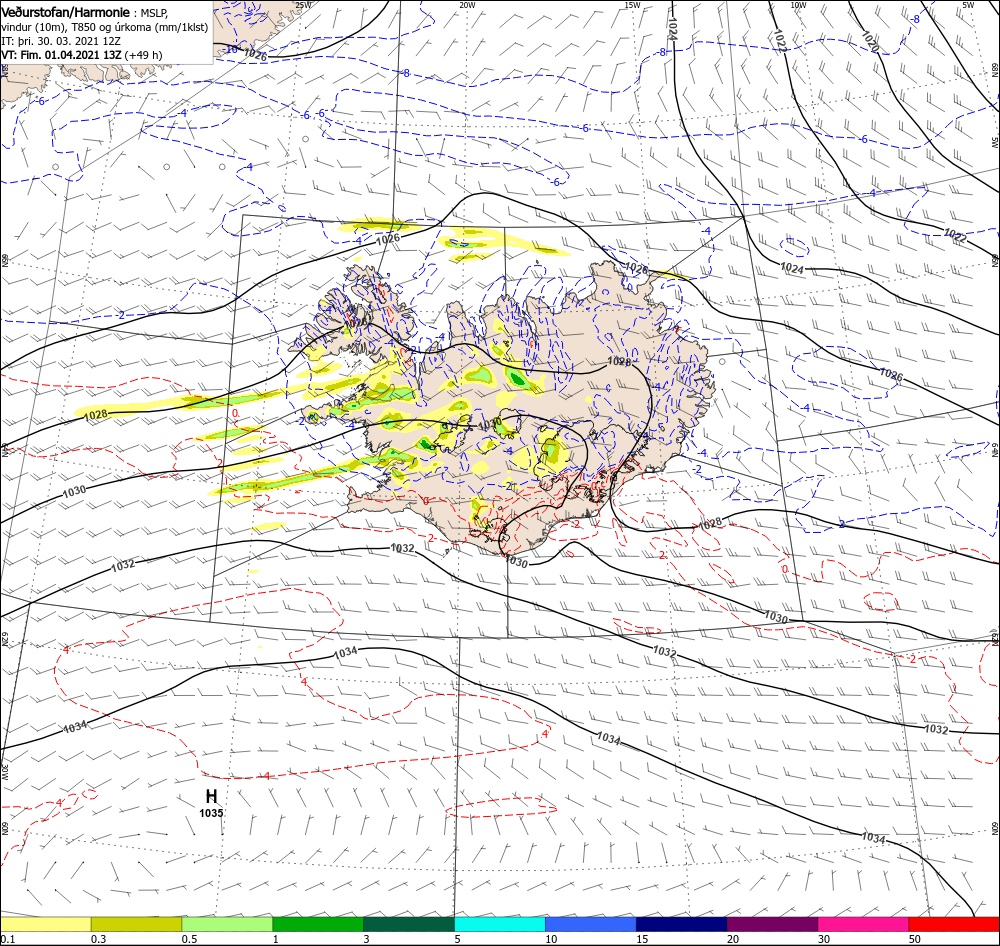Choose the purple 20 mm legend swatch
This screenshot has width=1000, height=946.
point(772,924)
